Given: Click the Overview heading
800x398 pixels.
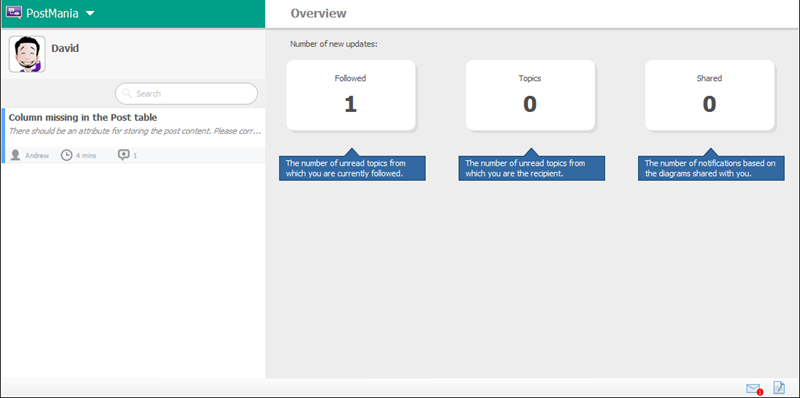Looking at the screenshot, I should tap(318, 13).
